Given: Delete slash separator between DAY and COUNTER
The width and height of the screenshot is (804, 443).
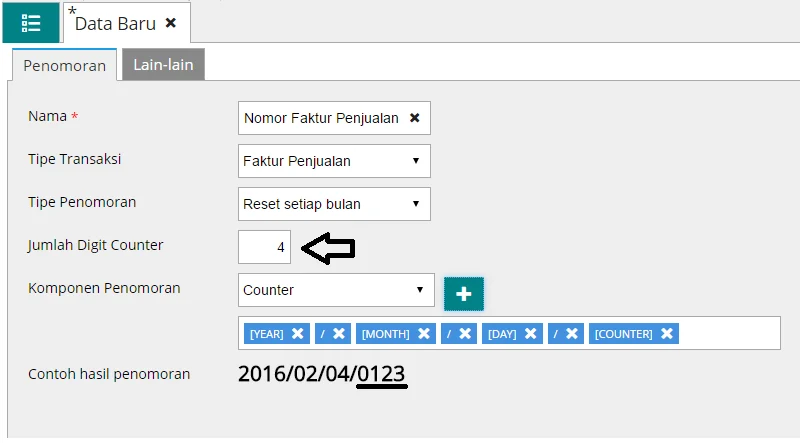Looking at the screenshot, I should [571, 333].
